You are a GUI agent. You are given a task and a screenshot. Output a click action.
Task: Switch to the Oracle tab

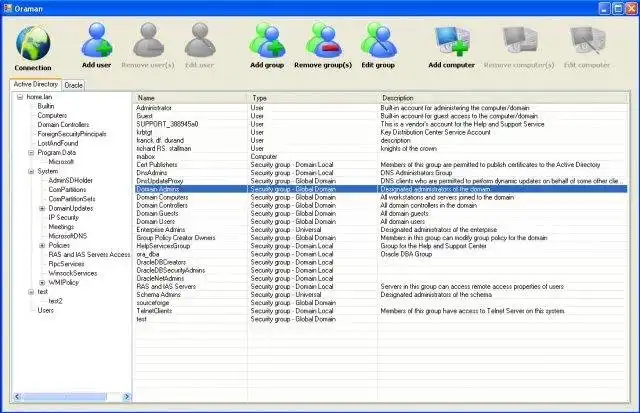click(73, 85)
